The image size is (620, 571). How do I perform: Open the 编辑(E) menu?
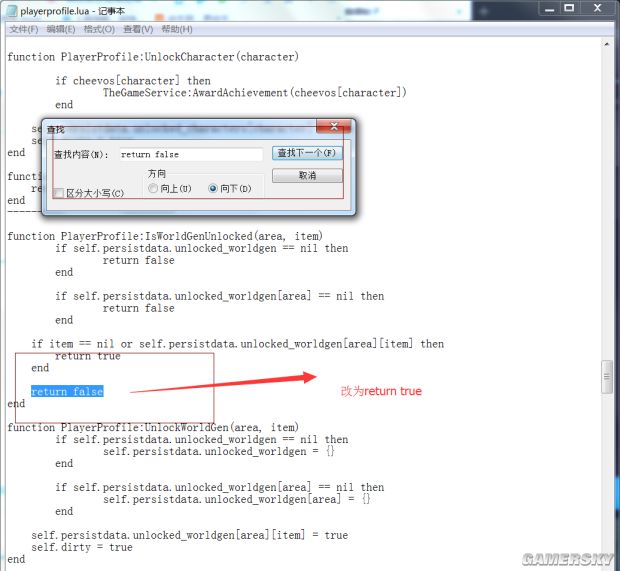(59, 29)
